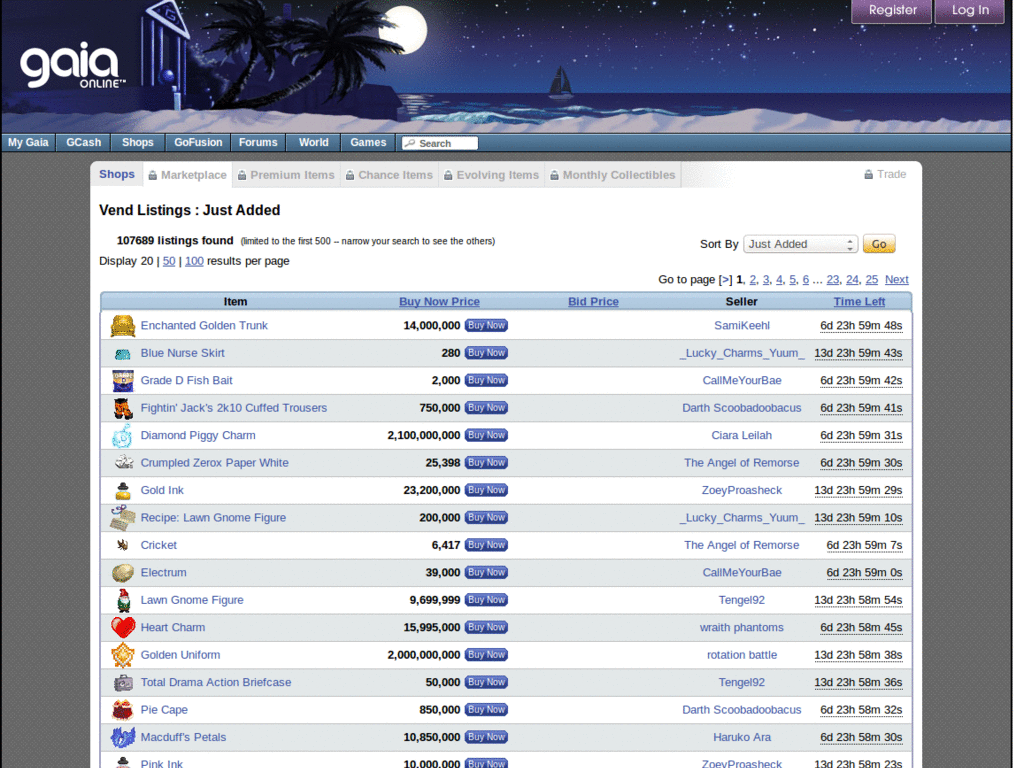The height and width of the screenshot is (768, 1024).
Task: Open the Golden Uniform item link
Action: click(x=180, y=655)
